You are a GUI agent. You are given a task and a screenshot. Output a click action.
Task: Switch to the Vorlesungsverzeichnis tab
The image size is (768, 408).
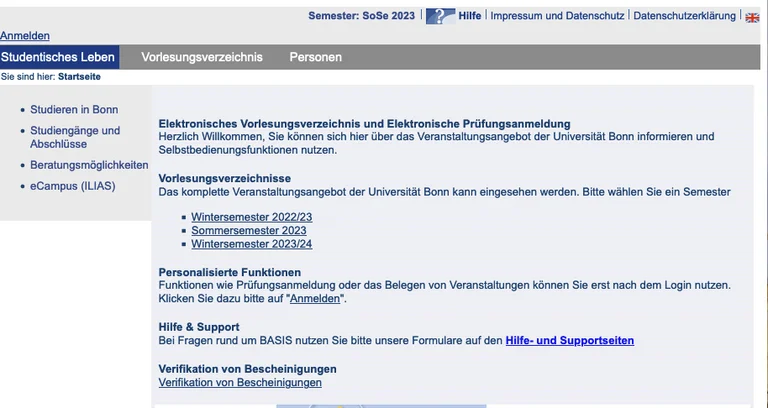point(202,57)
